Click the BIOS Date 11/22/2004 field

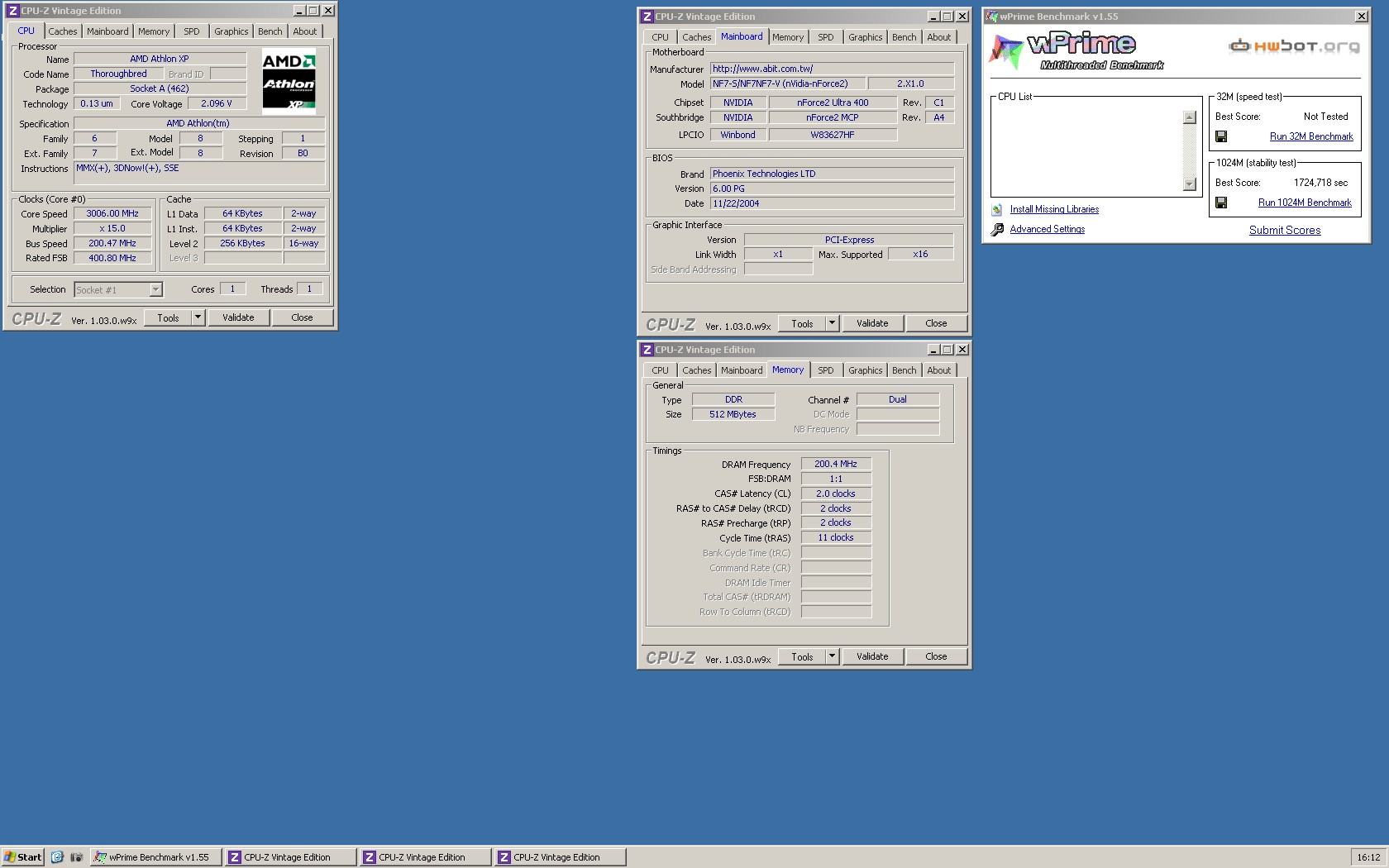point(832,203)
